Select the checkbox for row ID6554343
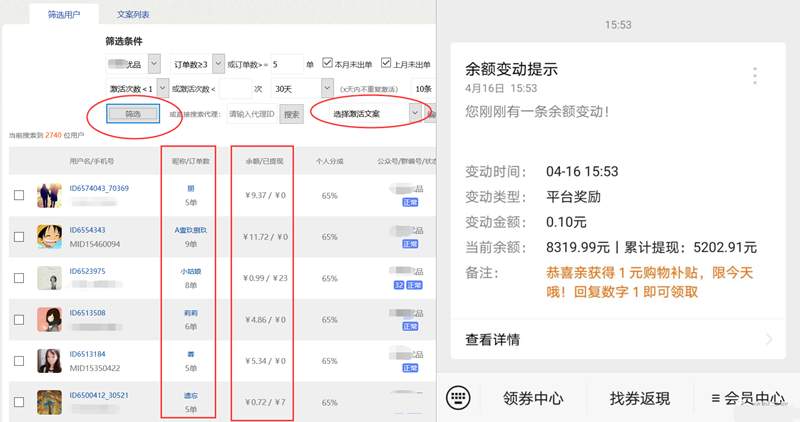The height and width of the screenshot is (422, 800). click(x=19, y=237)
